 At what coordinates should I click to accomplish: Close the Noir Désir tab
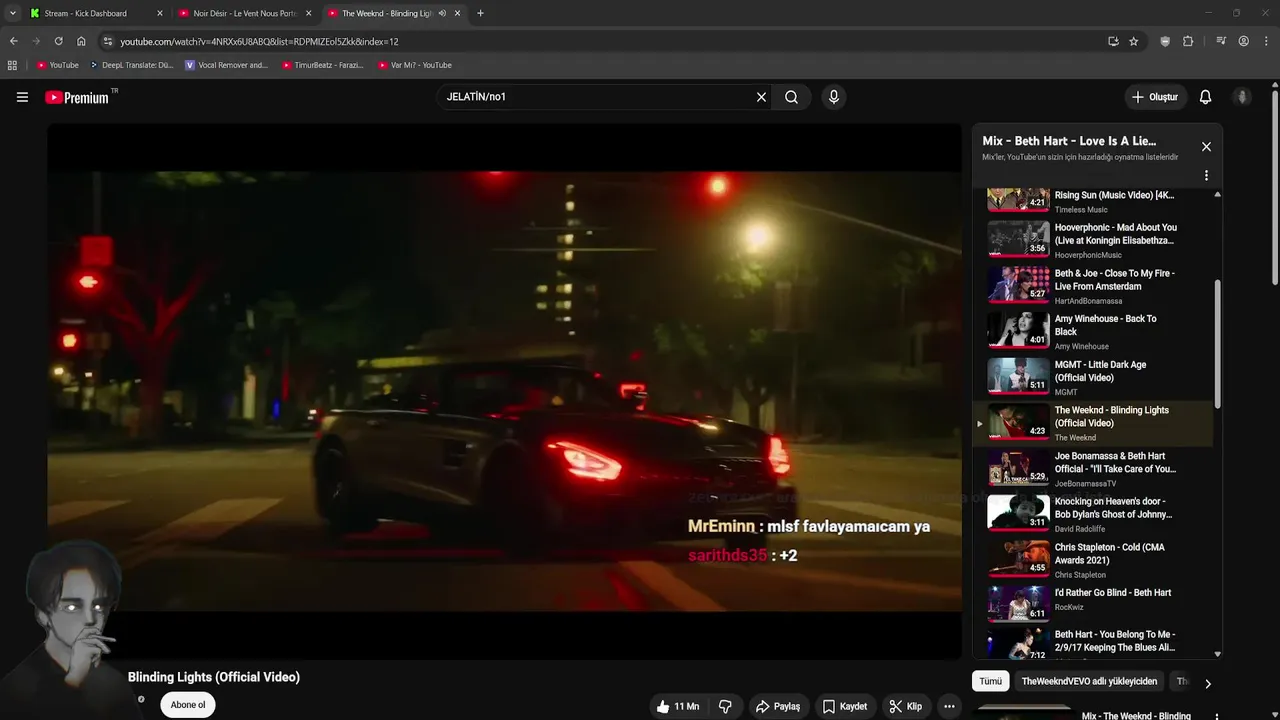[308, 13]
